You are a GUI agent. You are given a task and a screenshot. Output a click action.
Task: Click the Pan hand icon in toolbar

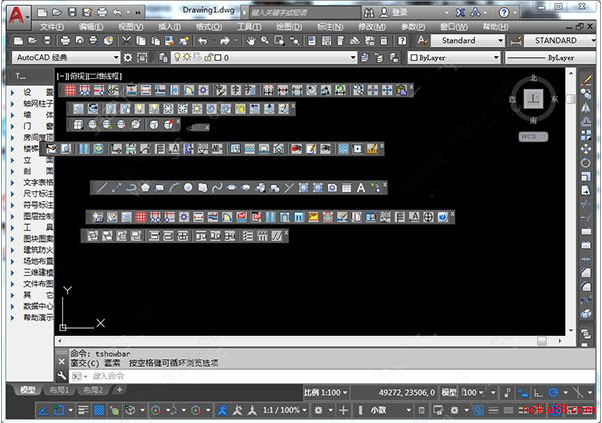tap(249, 41)
